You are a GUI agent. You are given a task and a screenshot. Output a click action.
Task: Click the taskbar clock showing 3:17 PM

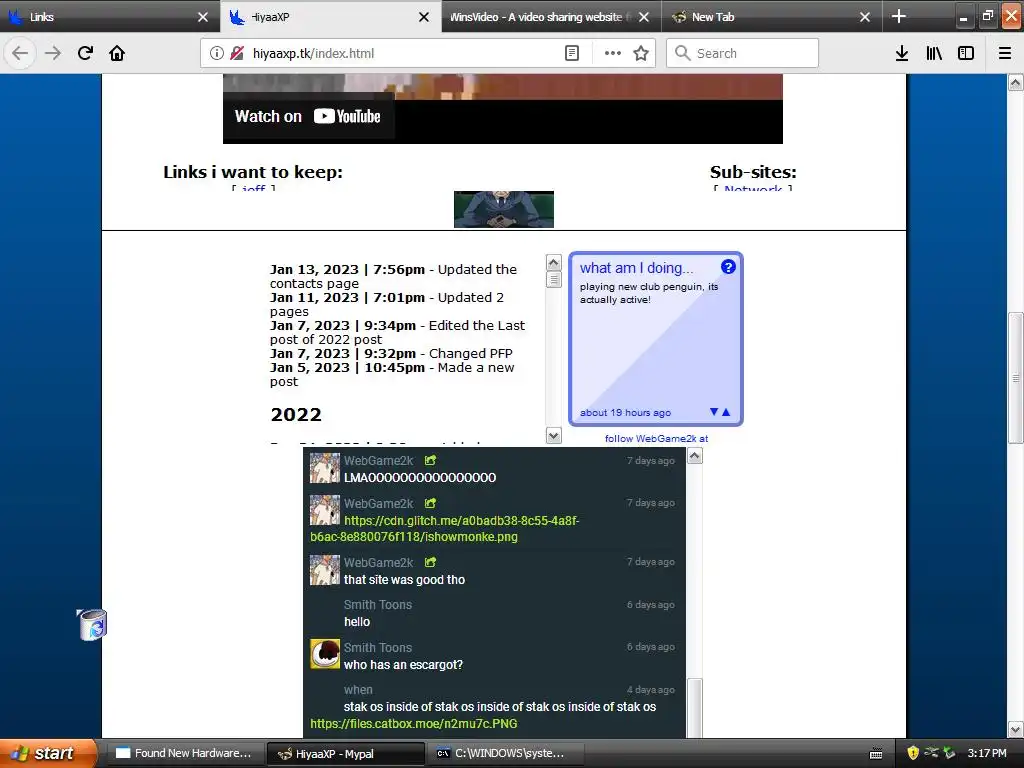[987, 753]
